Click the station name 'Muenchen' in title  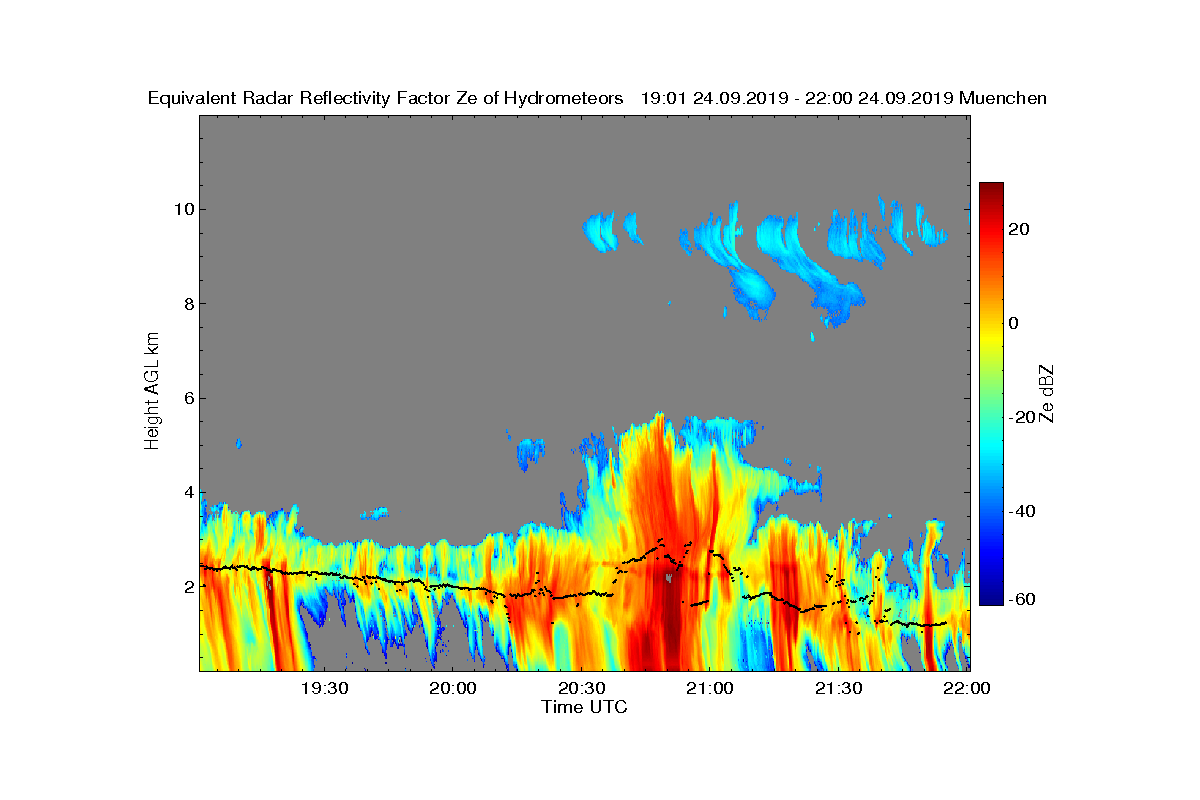pyautogui.click(x=1003, y=98)
